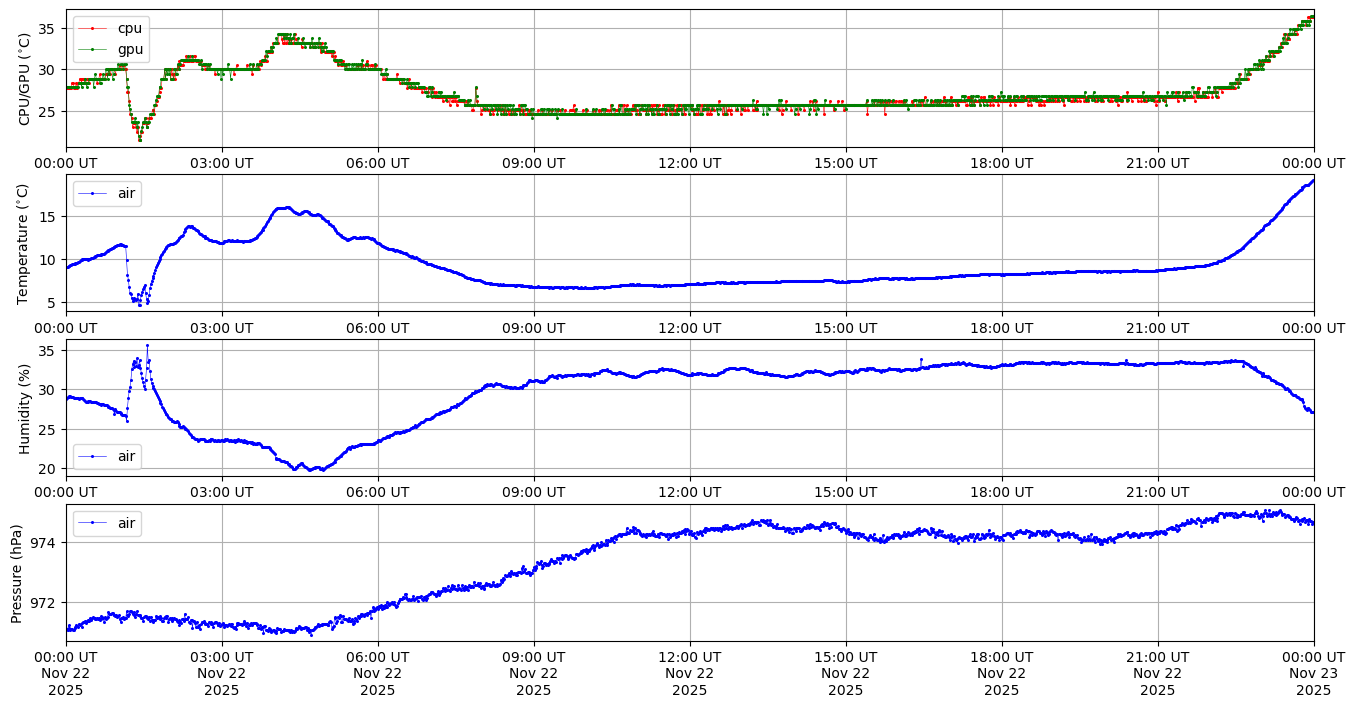Click the air legend in Humidity plot
1355x707 pixels.
tap(108, 456)
